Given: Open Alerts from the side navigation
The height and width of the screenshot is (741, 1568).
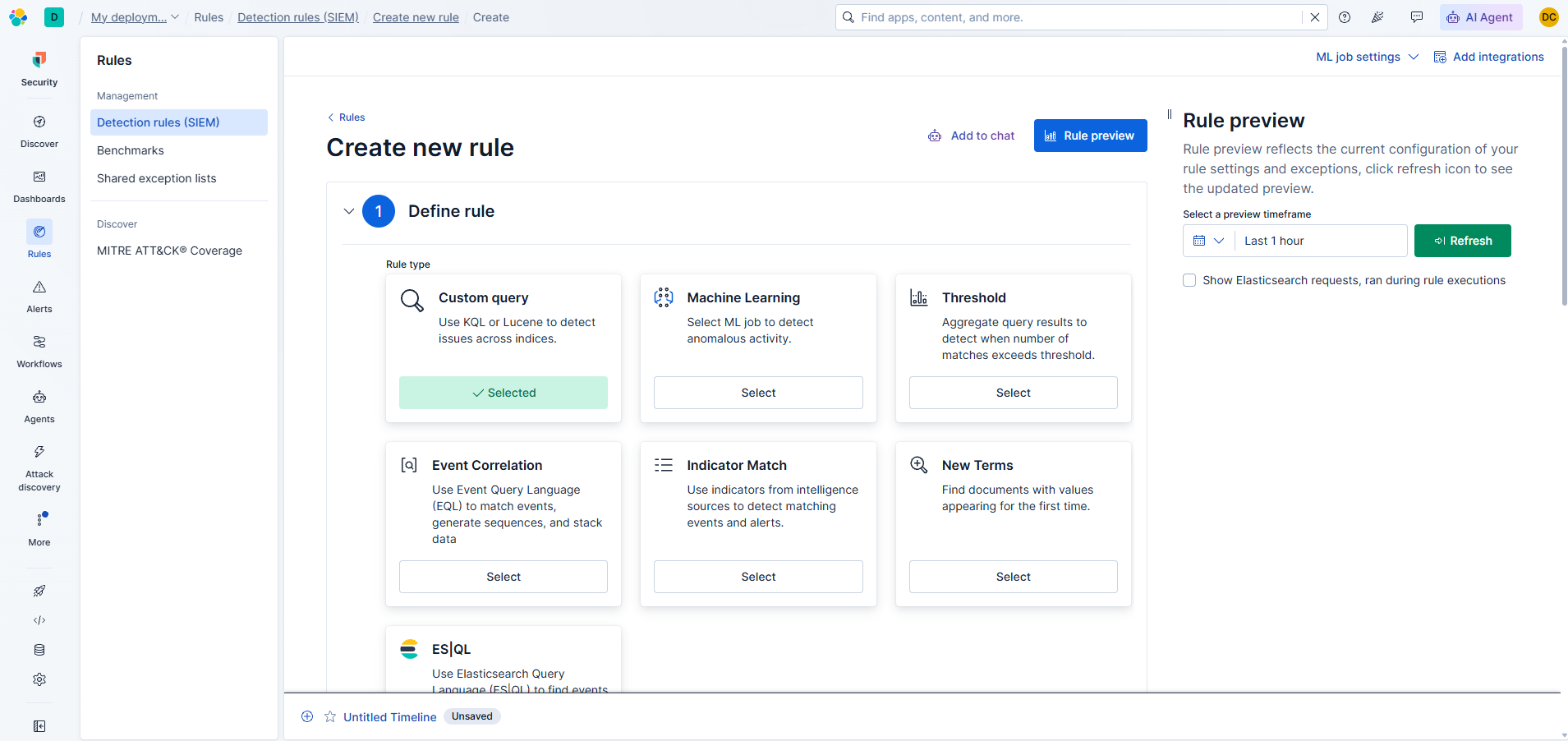Looking at the screenshot, I should click(x=39, y=296).
